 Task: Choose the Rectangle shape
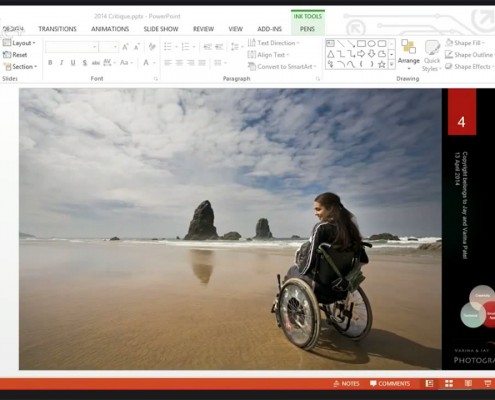click(x=361, y=43)
